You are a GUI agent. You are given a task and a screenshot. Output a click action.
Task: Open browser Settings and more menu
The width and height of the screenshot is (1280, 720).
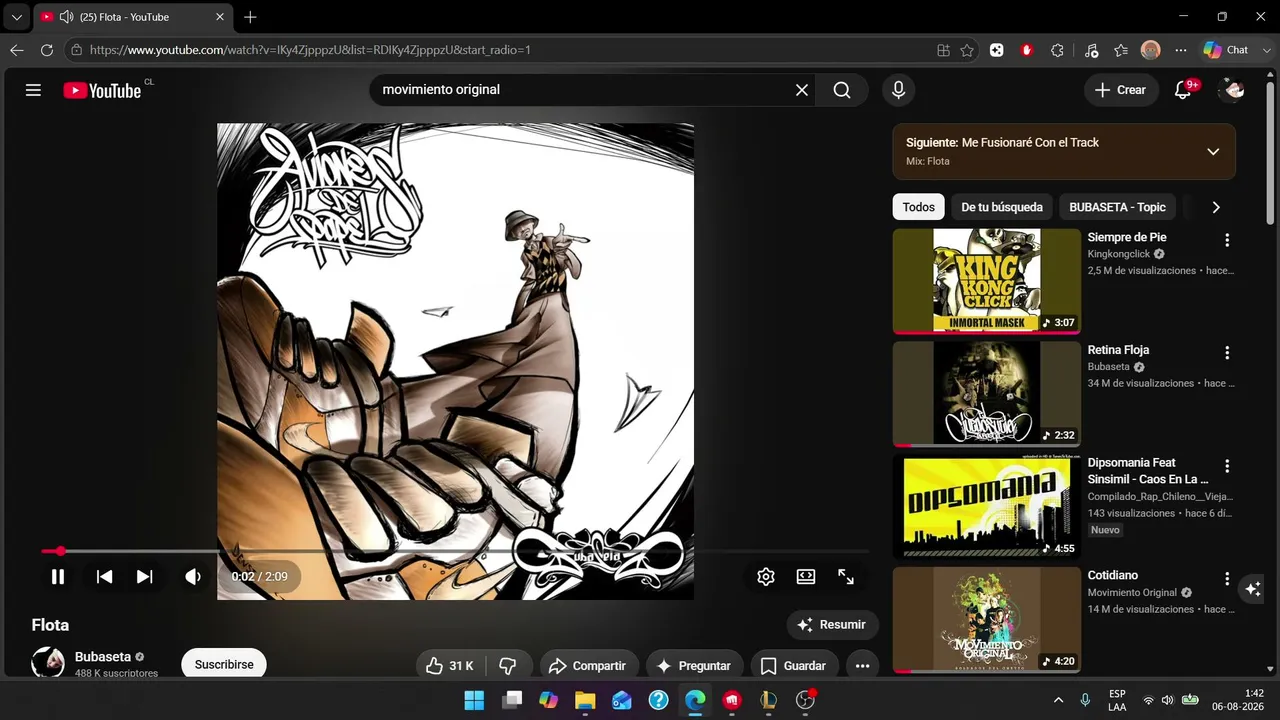(1181, 50)
